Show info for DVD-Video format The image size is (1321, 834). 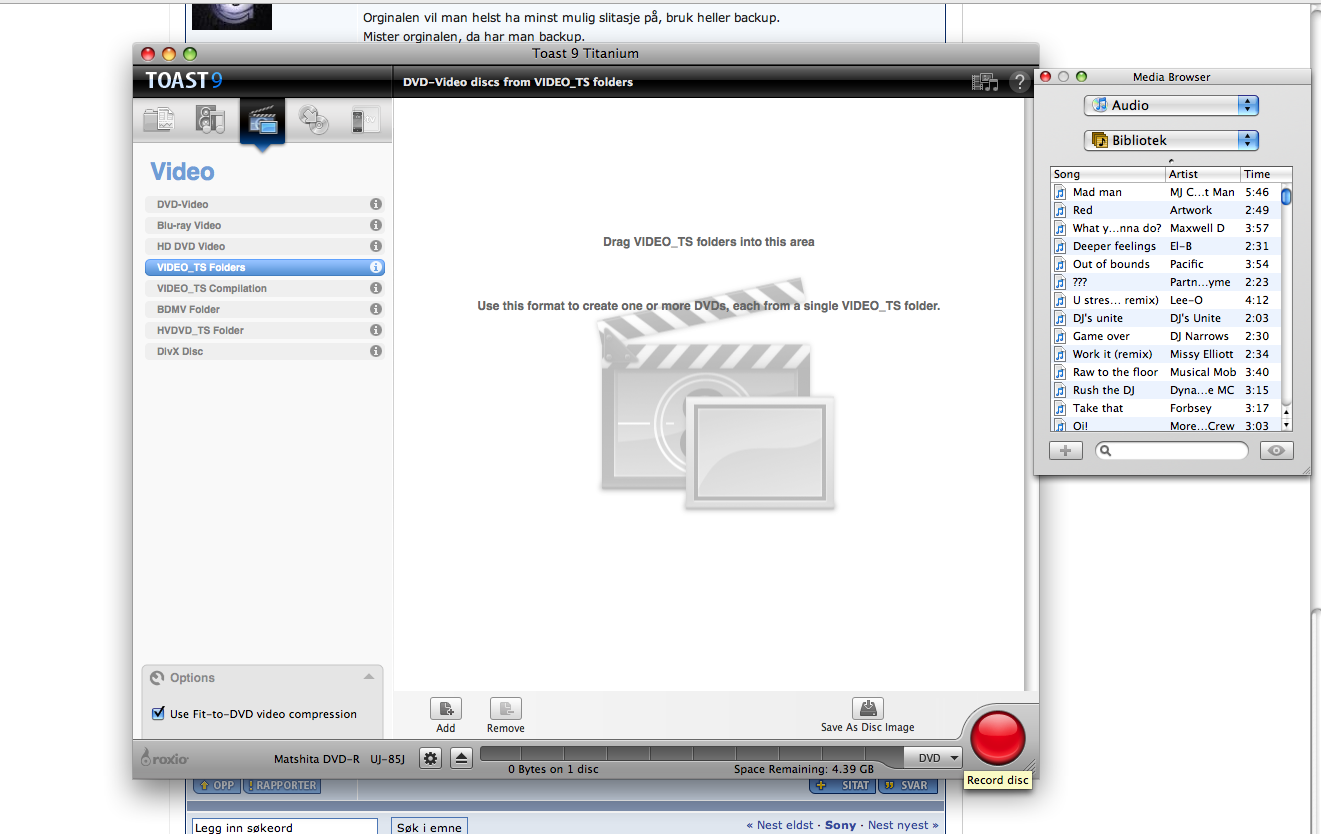[x=376, y=204]
